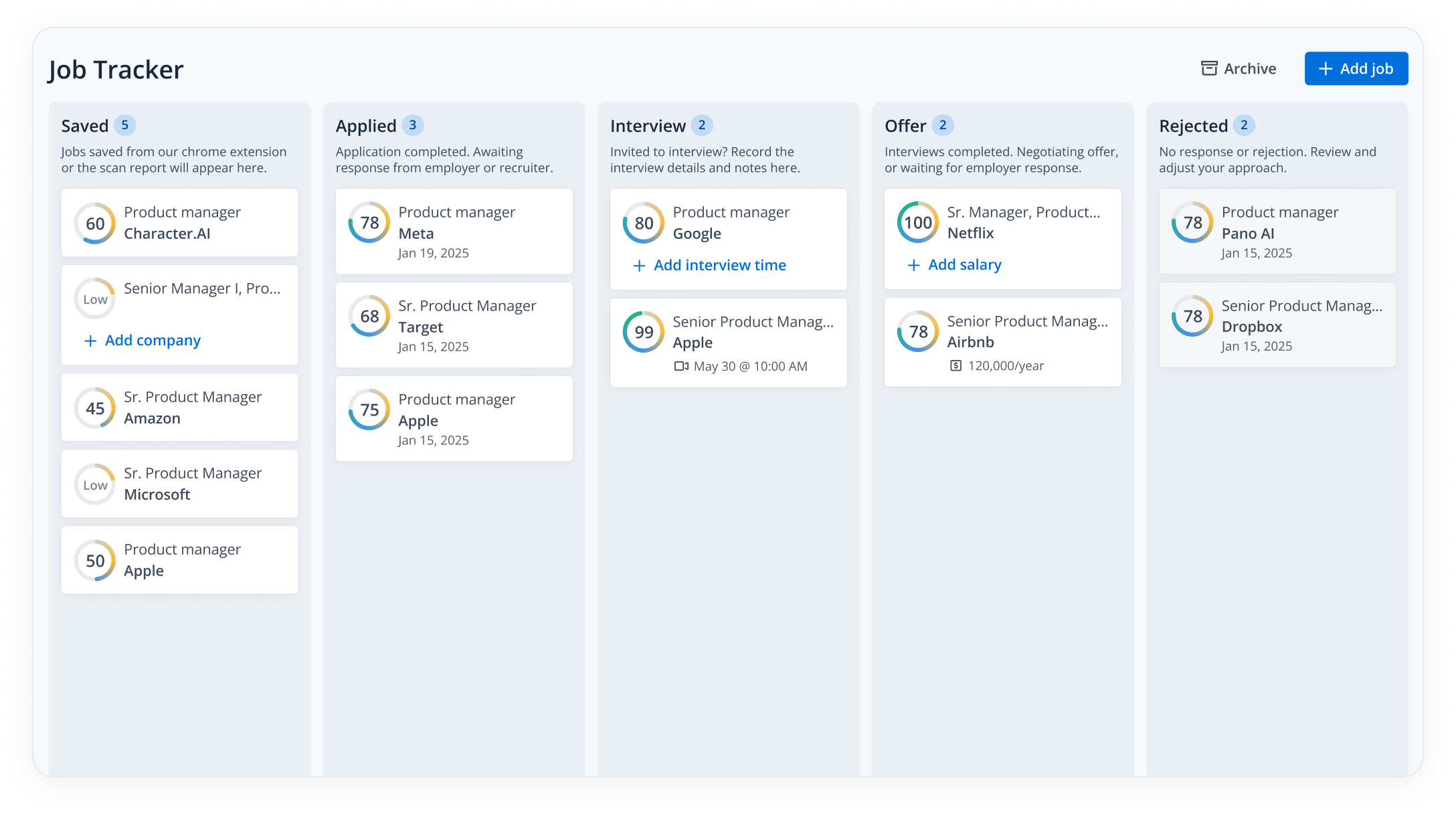Click the Rejected count badge showing 2

pos(1244,125)
